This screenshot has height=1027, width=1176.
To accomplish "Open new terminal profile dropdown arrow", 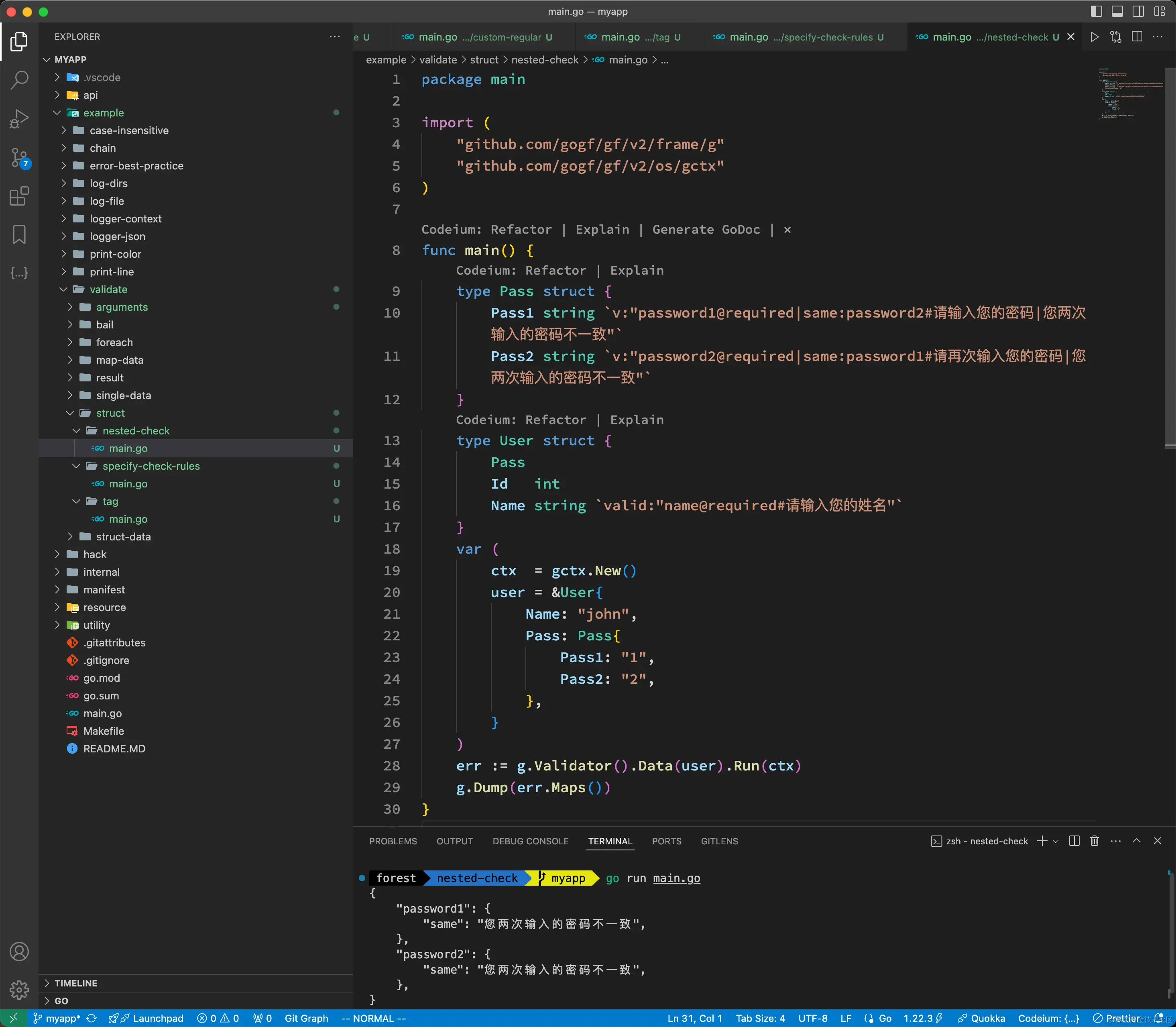I will pyautogui.click(x=1056, y=841).
